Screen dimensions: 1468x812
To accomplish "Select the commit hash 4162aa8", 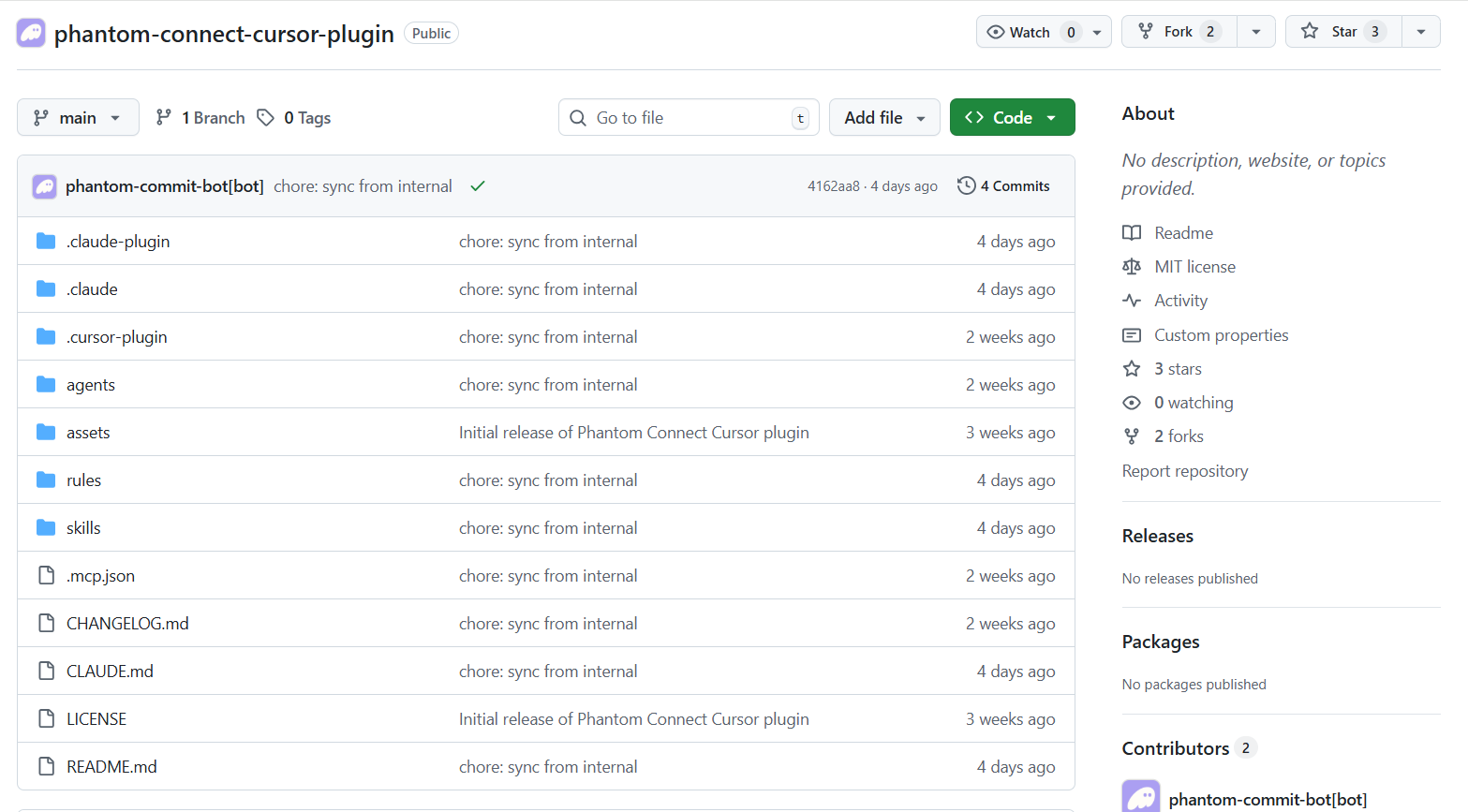I will pos(834,185).
